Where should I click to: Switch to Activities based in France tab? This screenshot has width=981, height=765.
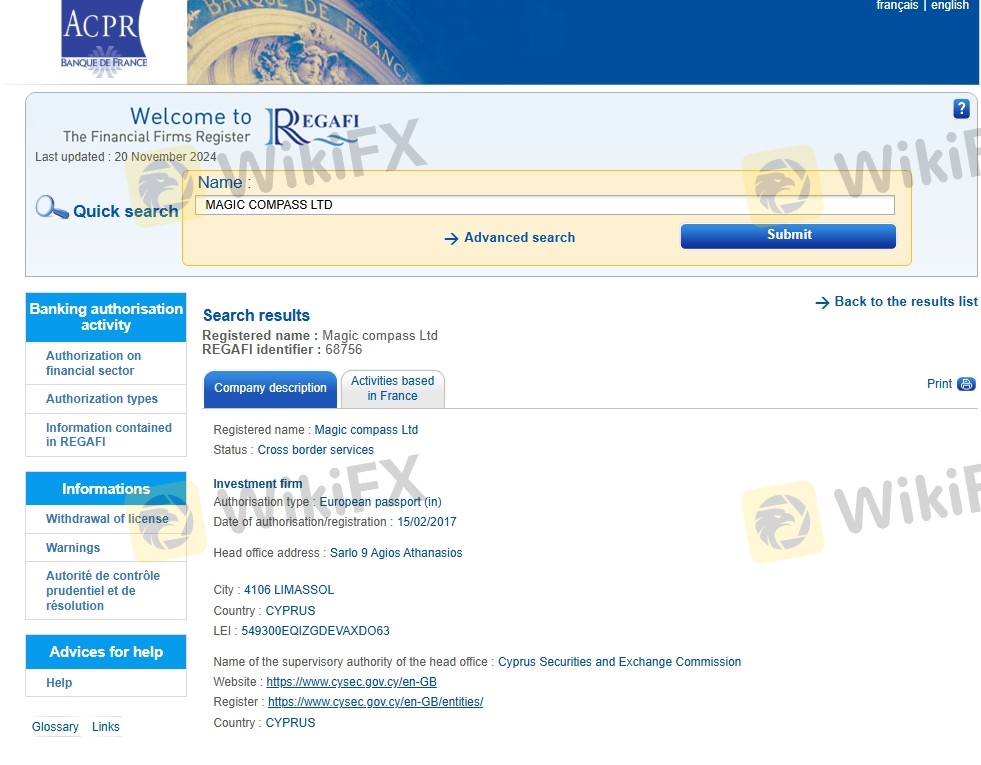(393, 388)
